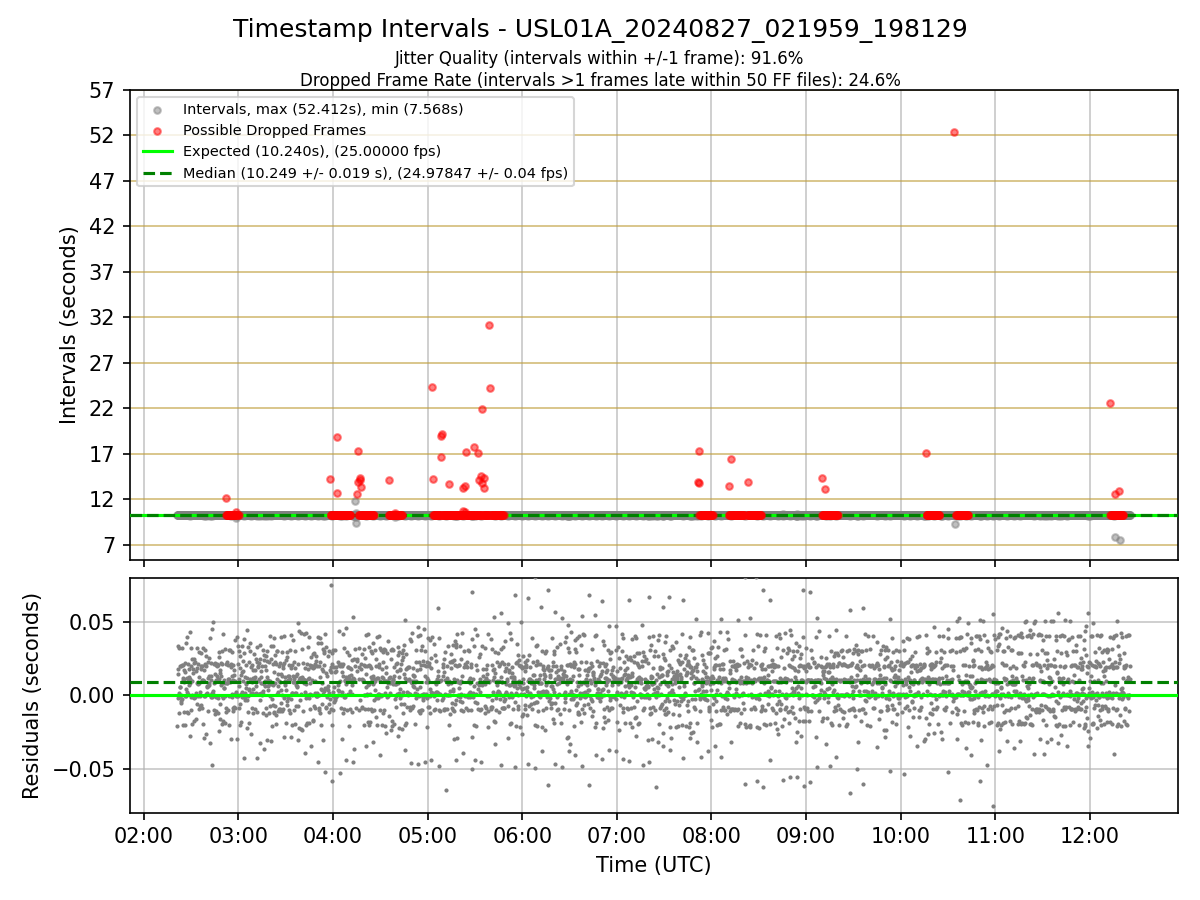This screenshot has width=1200, height=900.
Task: Click the 12:00 x-axis tick label
Action: [1090, 836]
